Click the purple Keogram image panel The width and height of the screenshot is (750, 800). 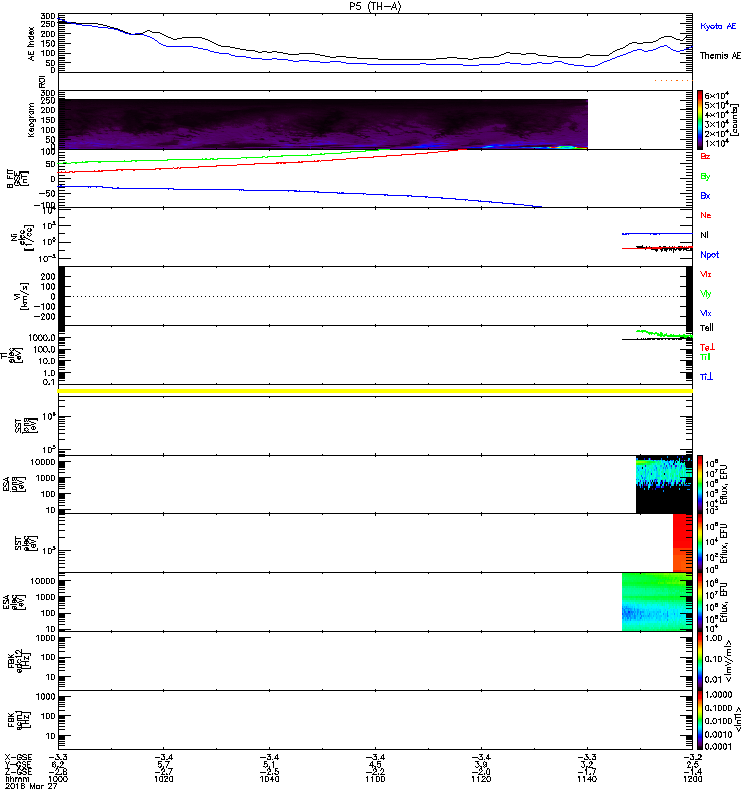tap(323, 124)
